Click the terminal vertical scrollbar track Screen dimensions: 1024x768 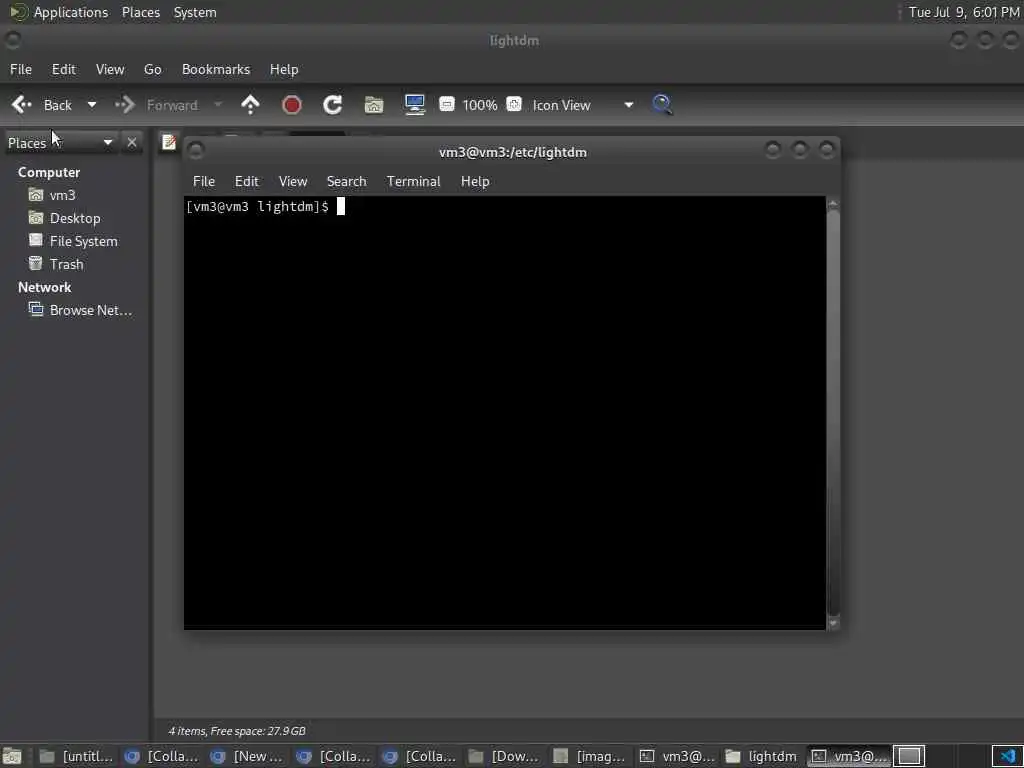(x=833, y=413)
